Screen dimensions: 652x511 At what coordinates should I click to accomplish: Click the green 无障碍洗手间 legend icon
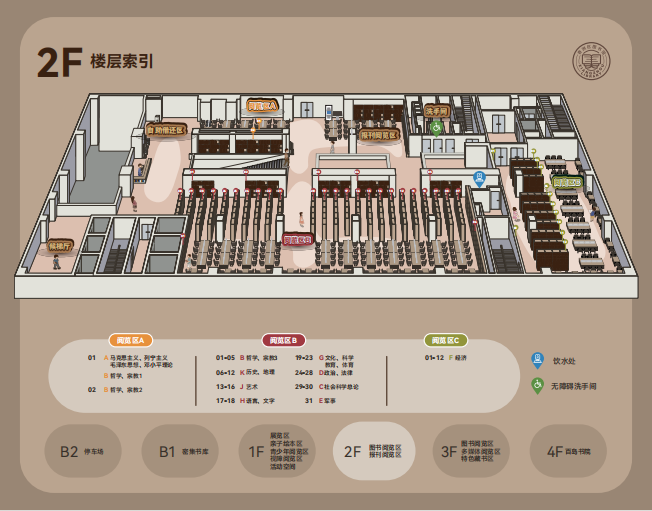538,385
